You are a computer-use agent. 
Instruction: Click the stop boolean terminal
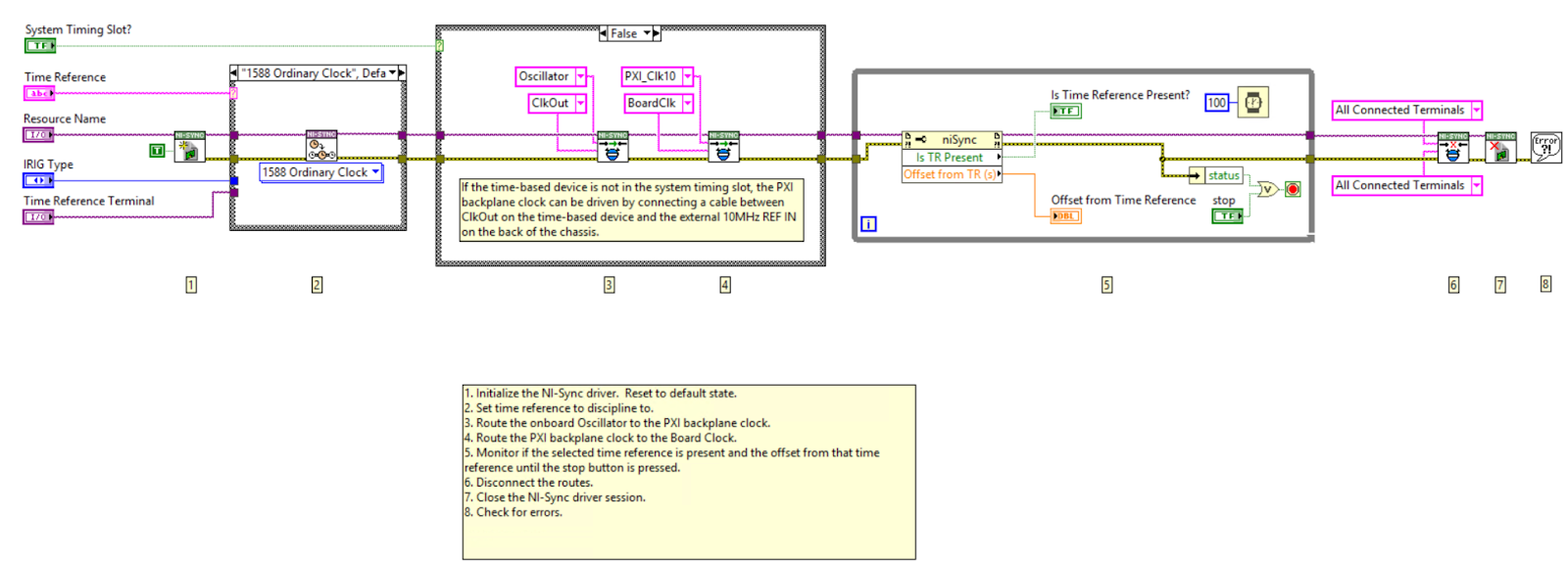(x=1227, y=216)
